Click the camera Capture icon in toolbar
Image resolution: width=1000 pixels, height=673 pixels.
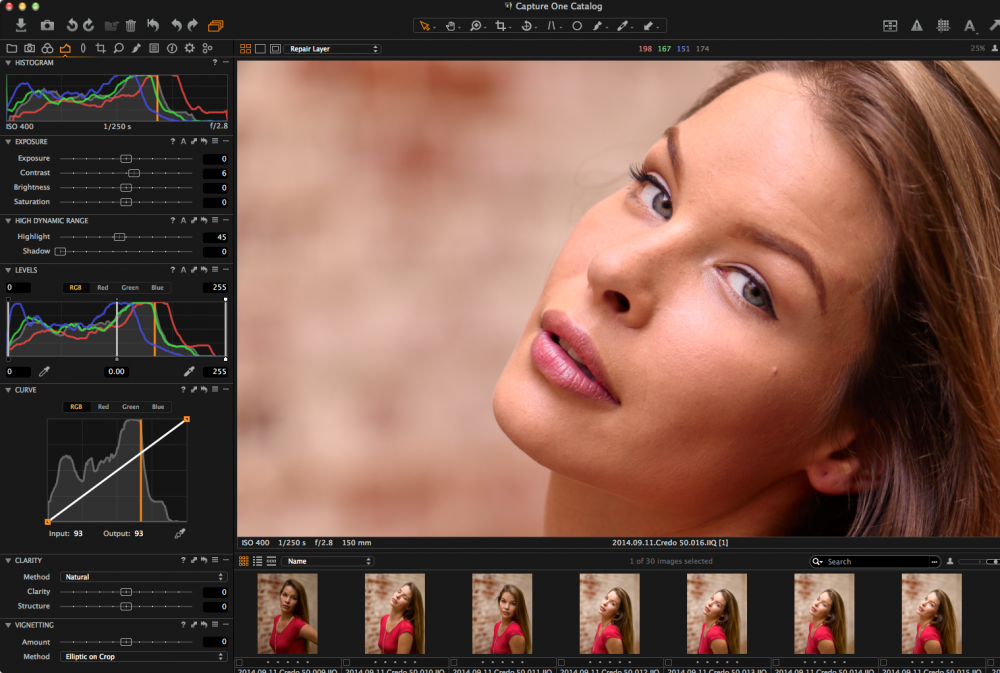pyautogui.click(x=47, y=25)
